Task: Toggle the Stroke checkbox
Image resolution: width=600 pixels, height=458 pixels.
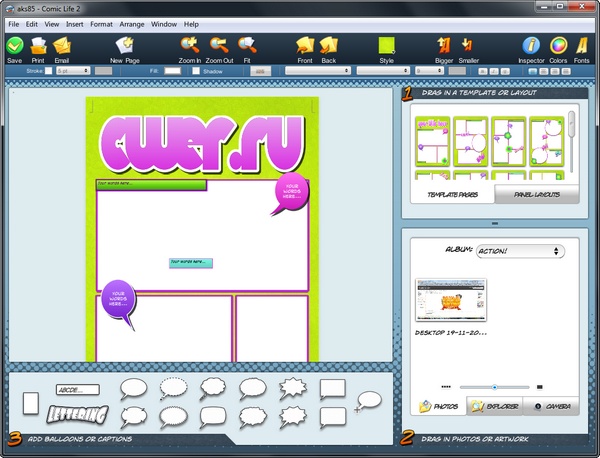Action: tap(48, 71)
